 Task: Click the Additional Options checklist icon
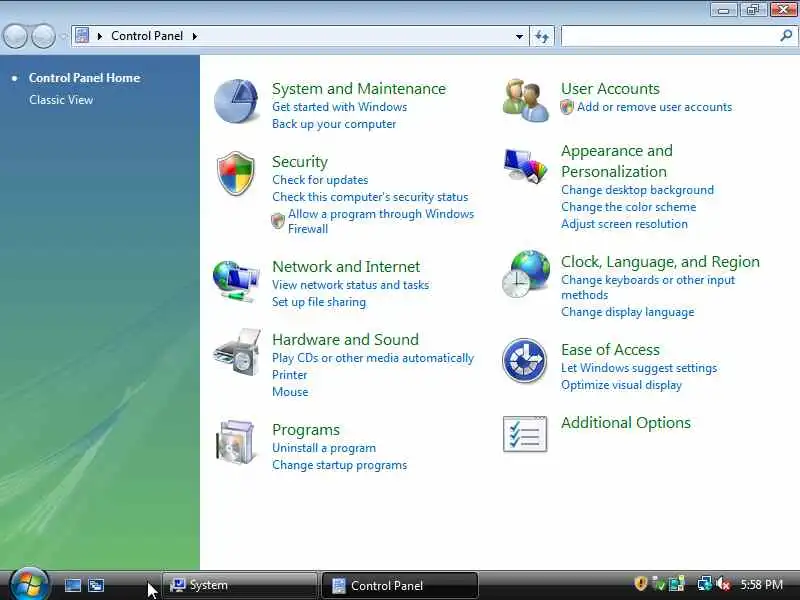click(x=525, y=434)
